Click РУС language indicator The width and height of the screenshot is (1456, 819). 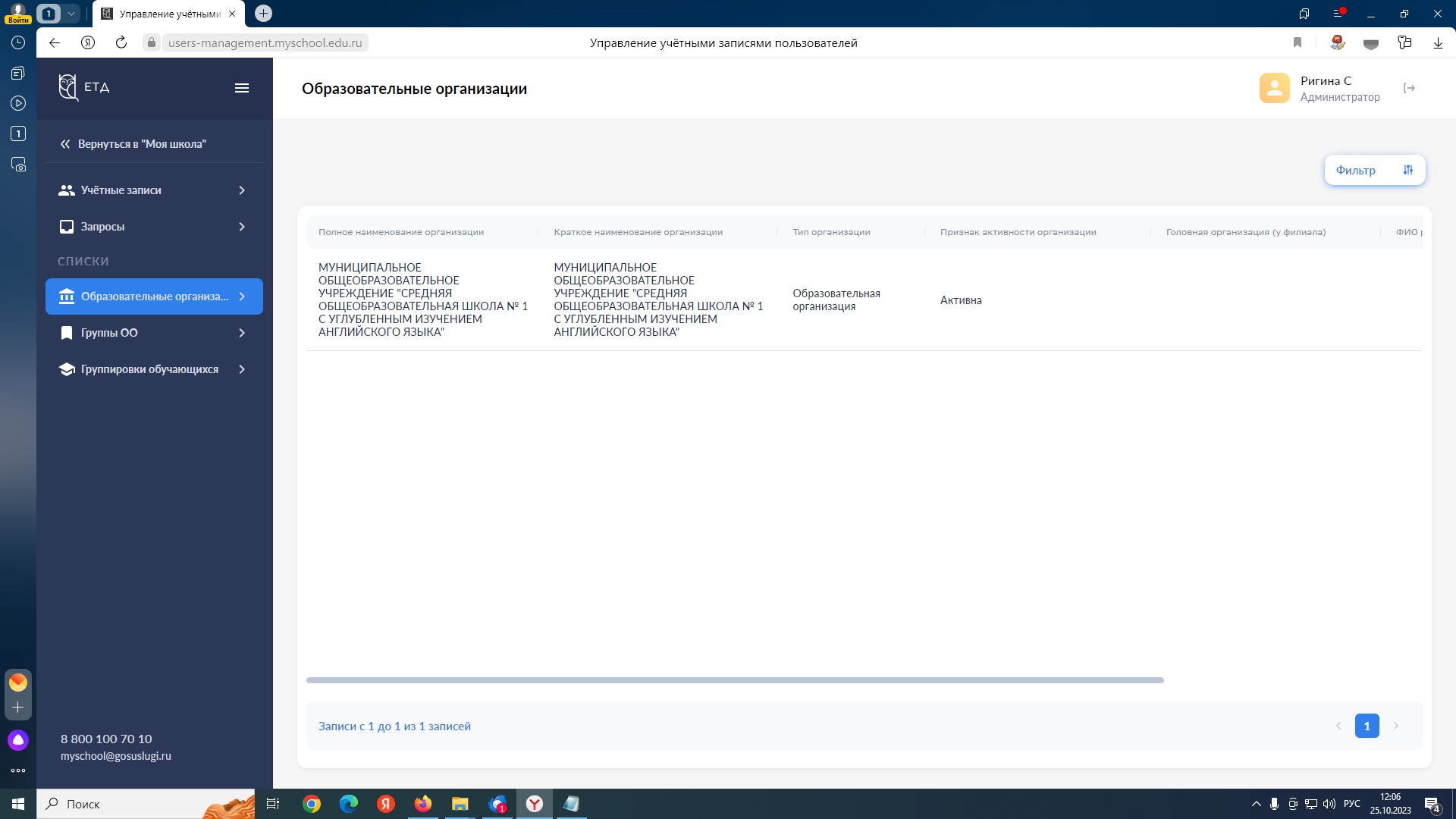click(1351, 804)
